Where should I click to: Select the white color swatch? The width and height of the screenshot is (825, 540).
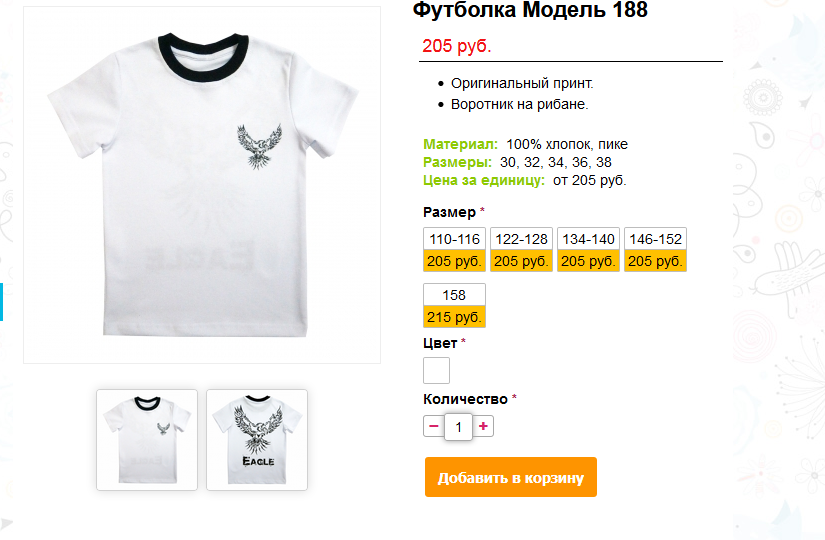436,371
